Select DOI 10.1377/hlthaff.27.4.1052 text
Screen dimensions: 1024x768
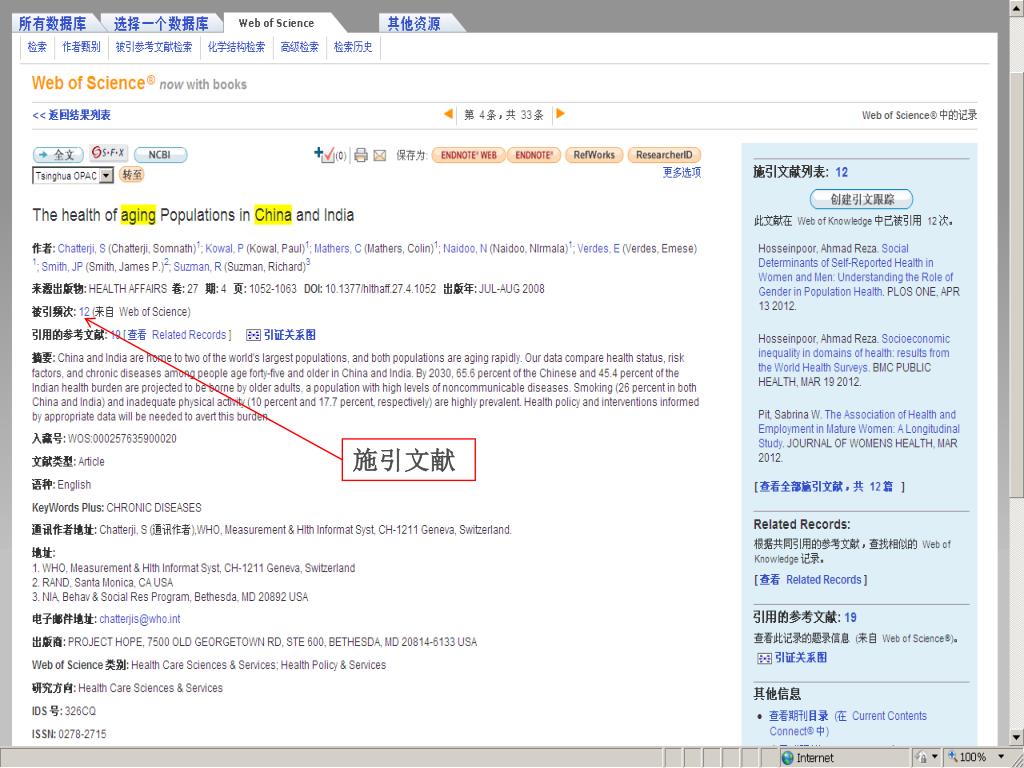point(380,289)
